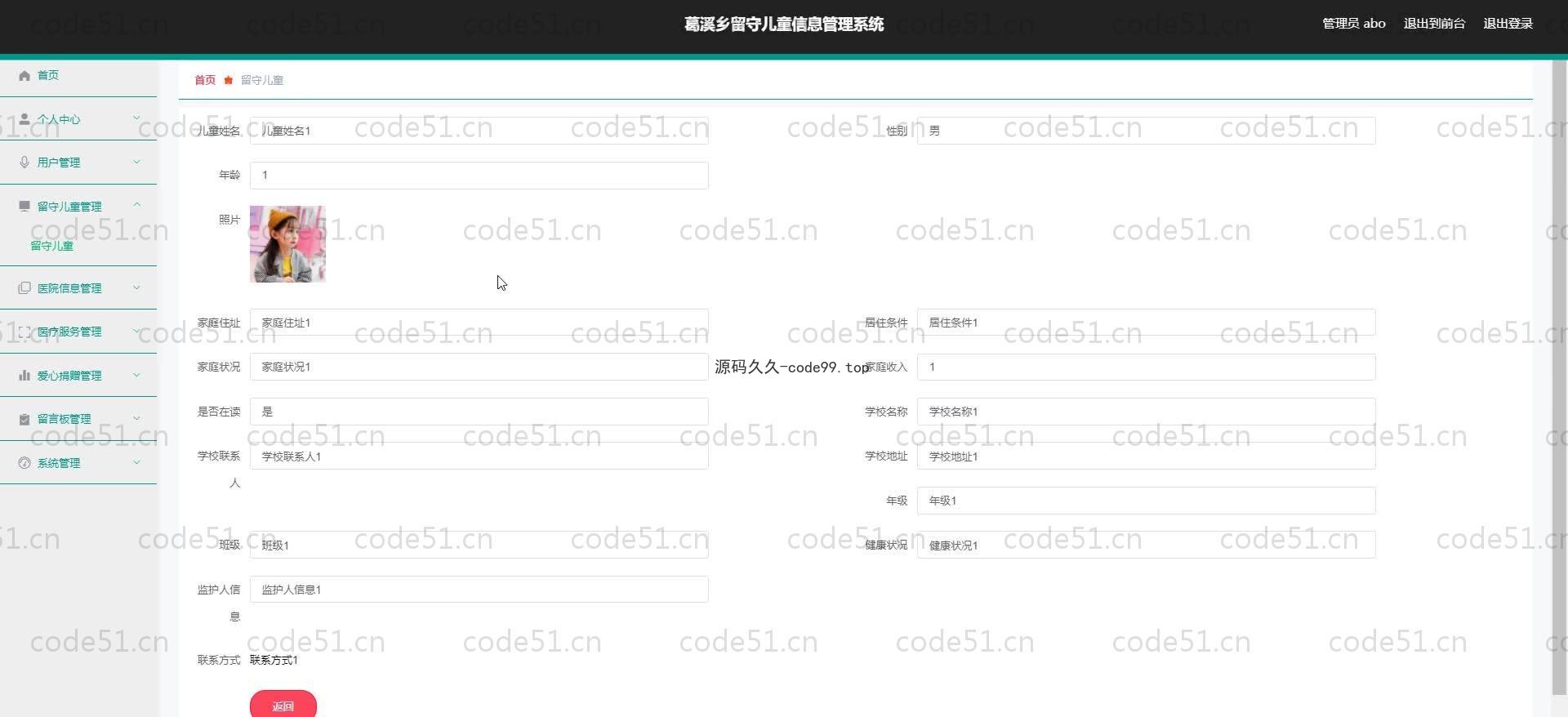Click the person icon for 个人中心
This screenshot has height=717, width=1568.
tap(24, 119)
